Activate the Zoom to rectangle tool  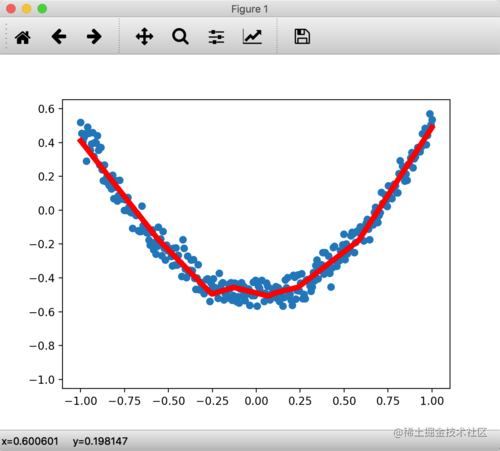(180, 37)
